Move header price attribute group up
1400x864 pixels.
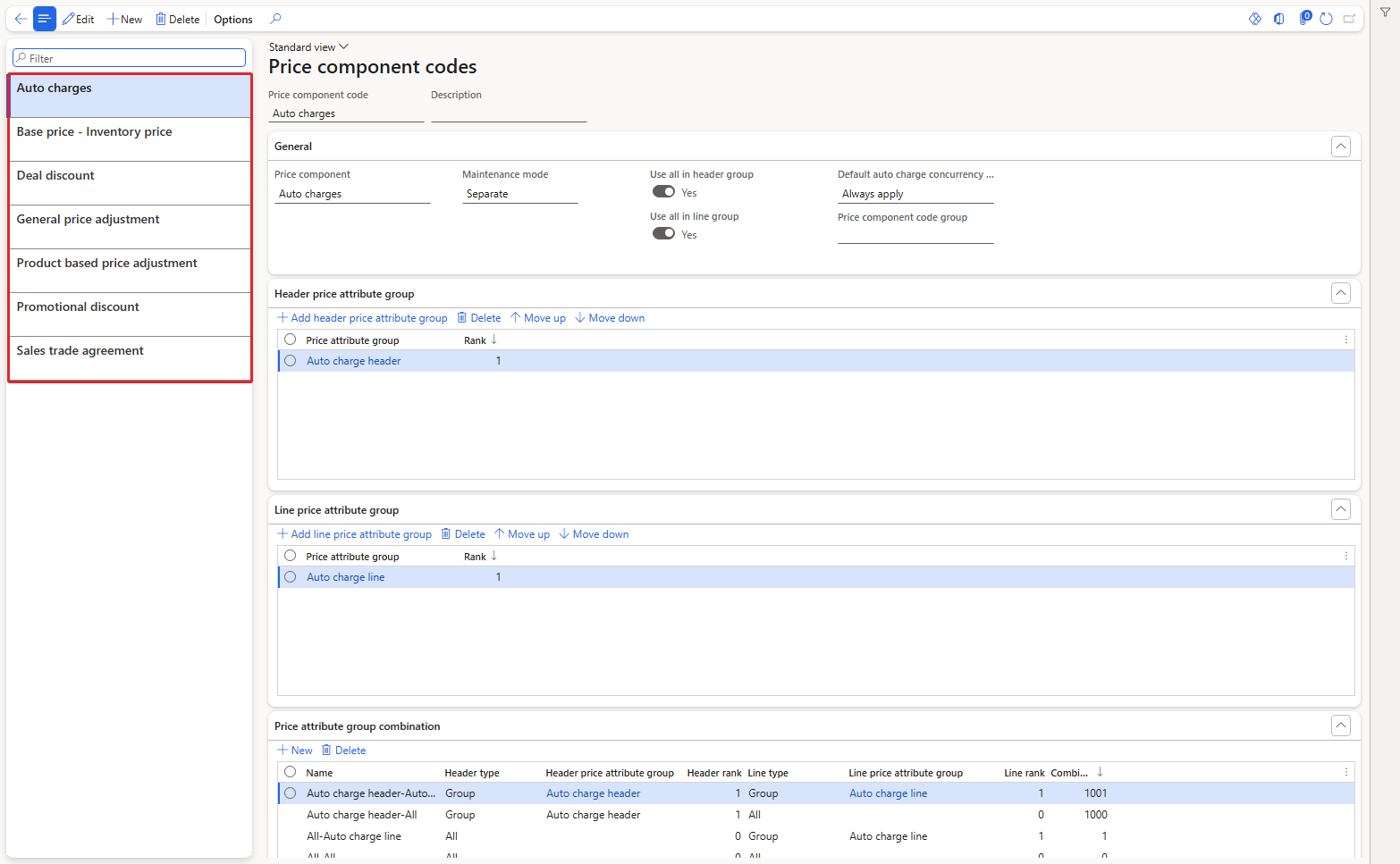coord(538,318)
